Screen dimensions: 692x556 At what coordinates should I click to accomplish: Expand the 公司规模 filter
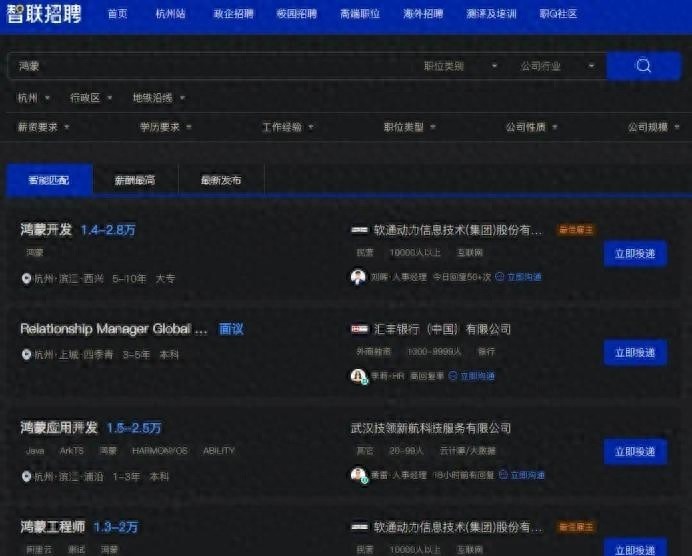[654, 127]
